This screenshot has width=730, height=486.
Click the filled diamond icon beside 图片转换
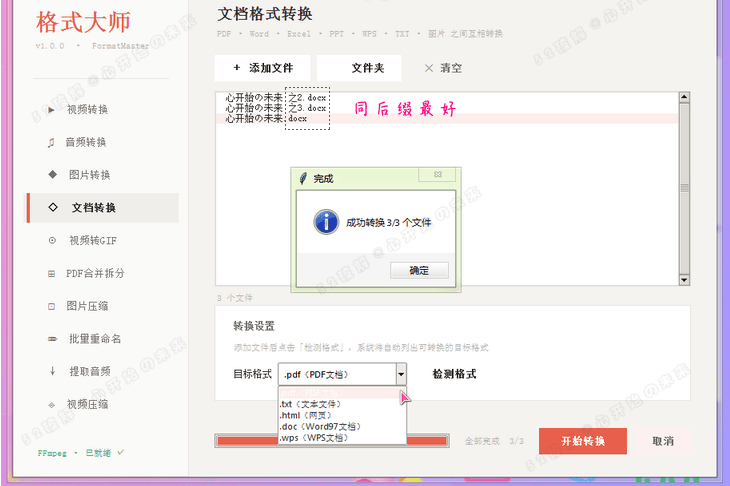(53, 175)
